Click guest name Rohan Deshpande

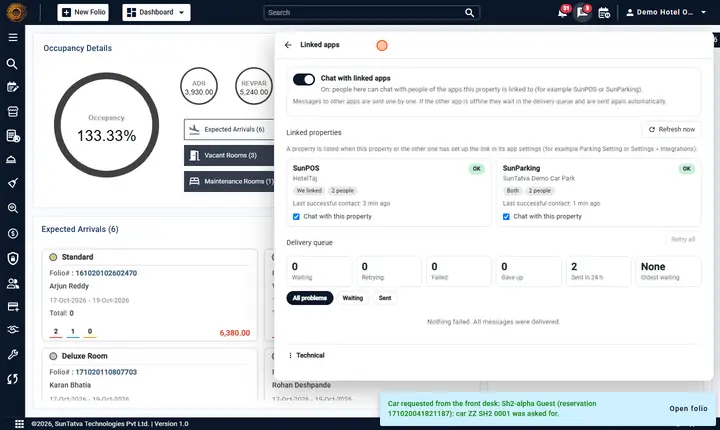pos(301,385)
